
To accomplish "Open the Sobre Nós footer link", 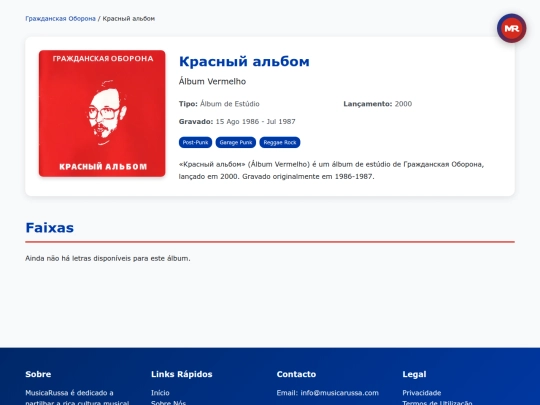I will click(168, 403).
